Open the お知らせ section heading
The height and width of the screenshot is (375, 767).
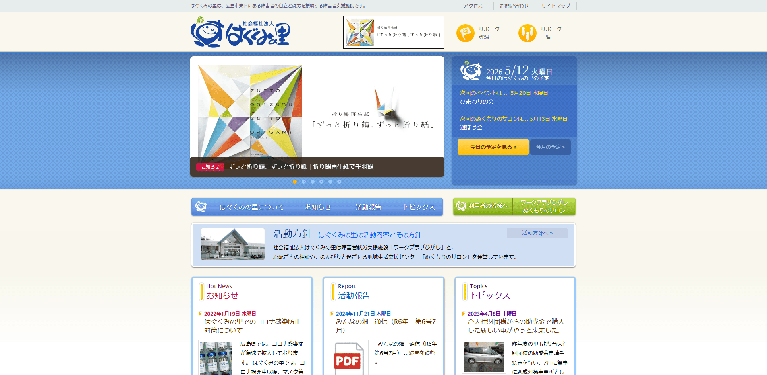(223, 296)
